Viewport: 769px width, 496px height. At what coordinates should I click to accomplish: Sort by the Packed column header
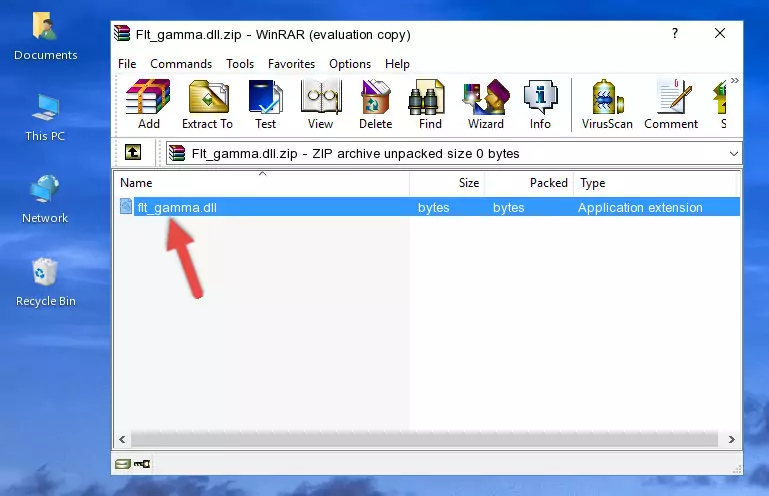(x=529, y=183)
